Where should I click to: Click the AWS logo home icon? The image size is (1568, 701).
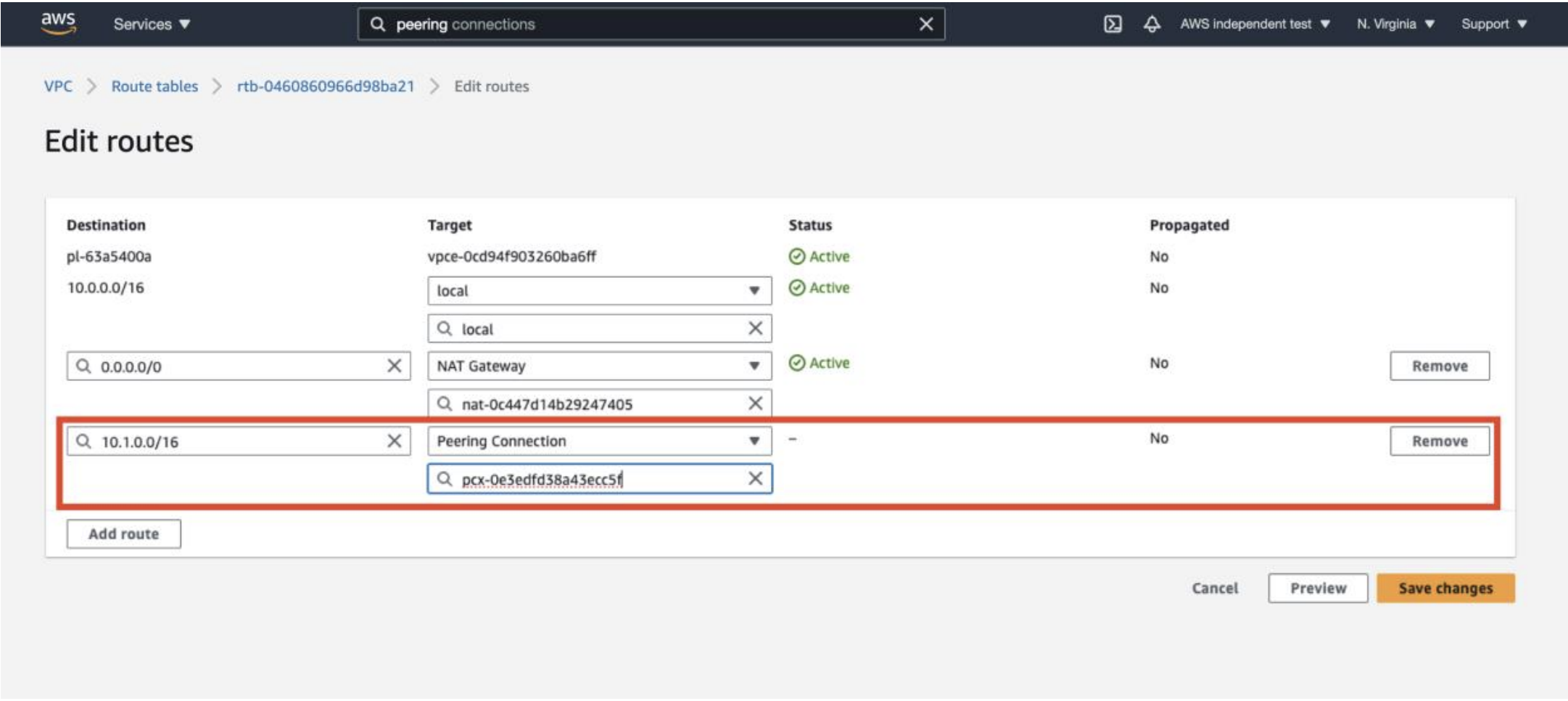point(58,22)
